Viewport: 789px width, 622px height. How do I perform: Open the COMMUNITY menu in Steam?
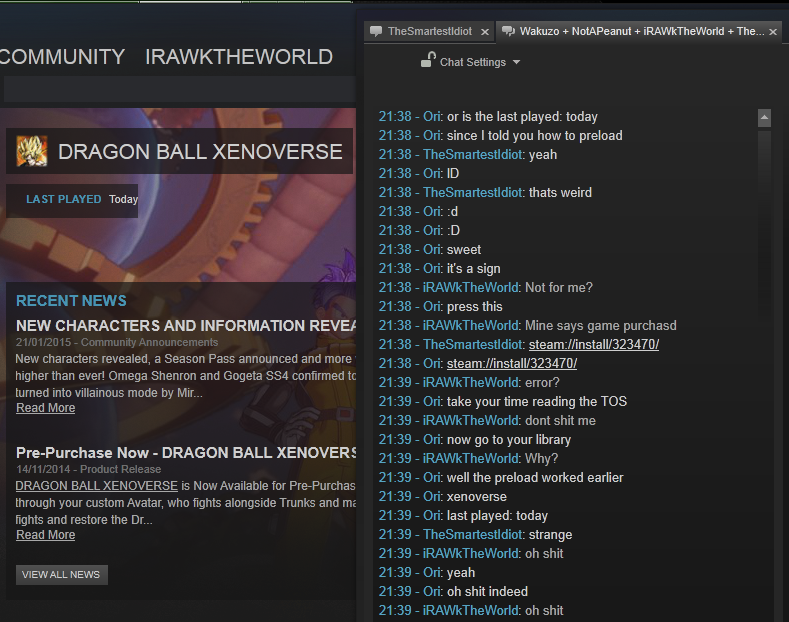tap(62, 57)
